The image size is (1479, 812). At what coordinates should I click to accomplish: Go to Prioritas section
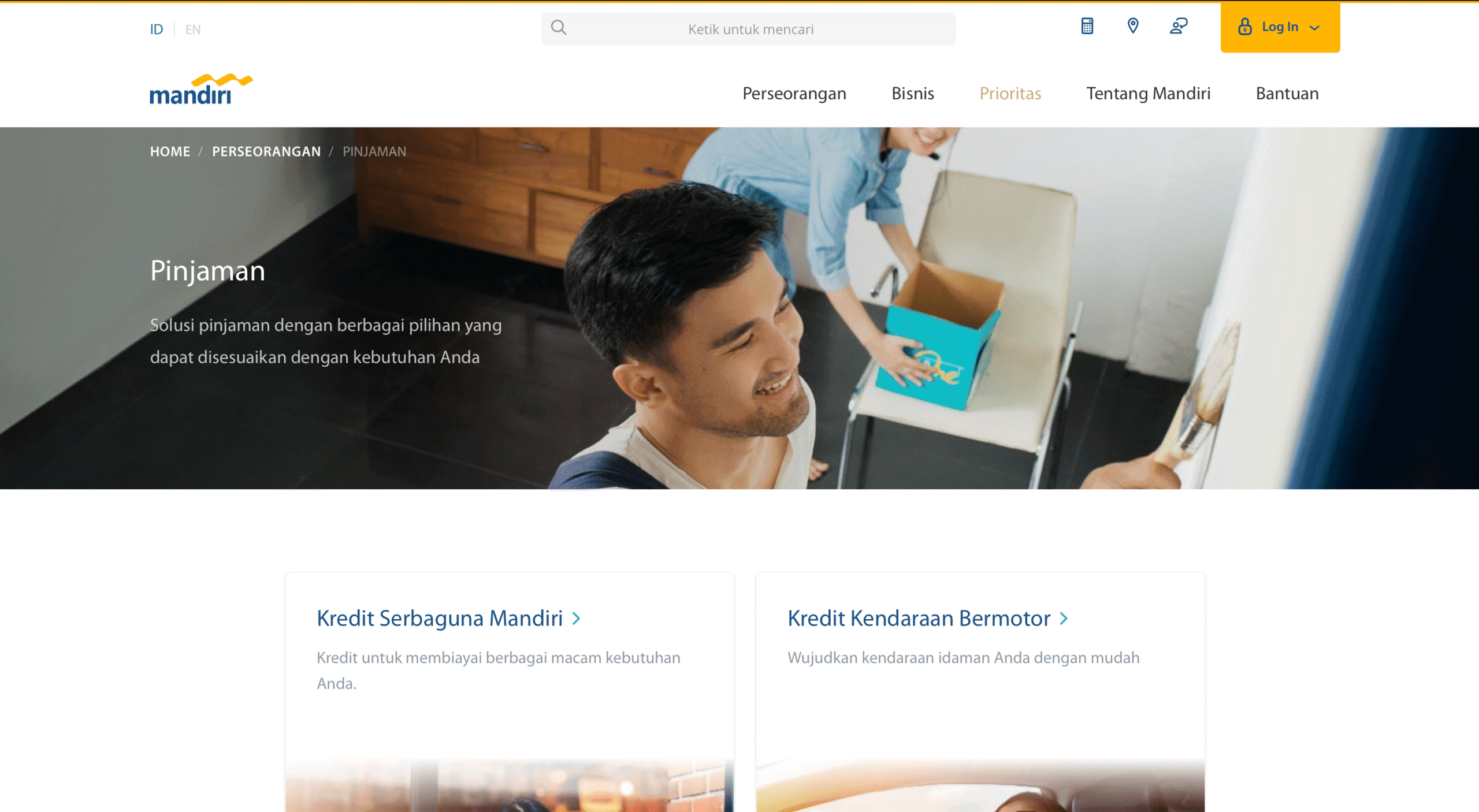click(x=1010, y=94)
